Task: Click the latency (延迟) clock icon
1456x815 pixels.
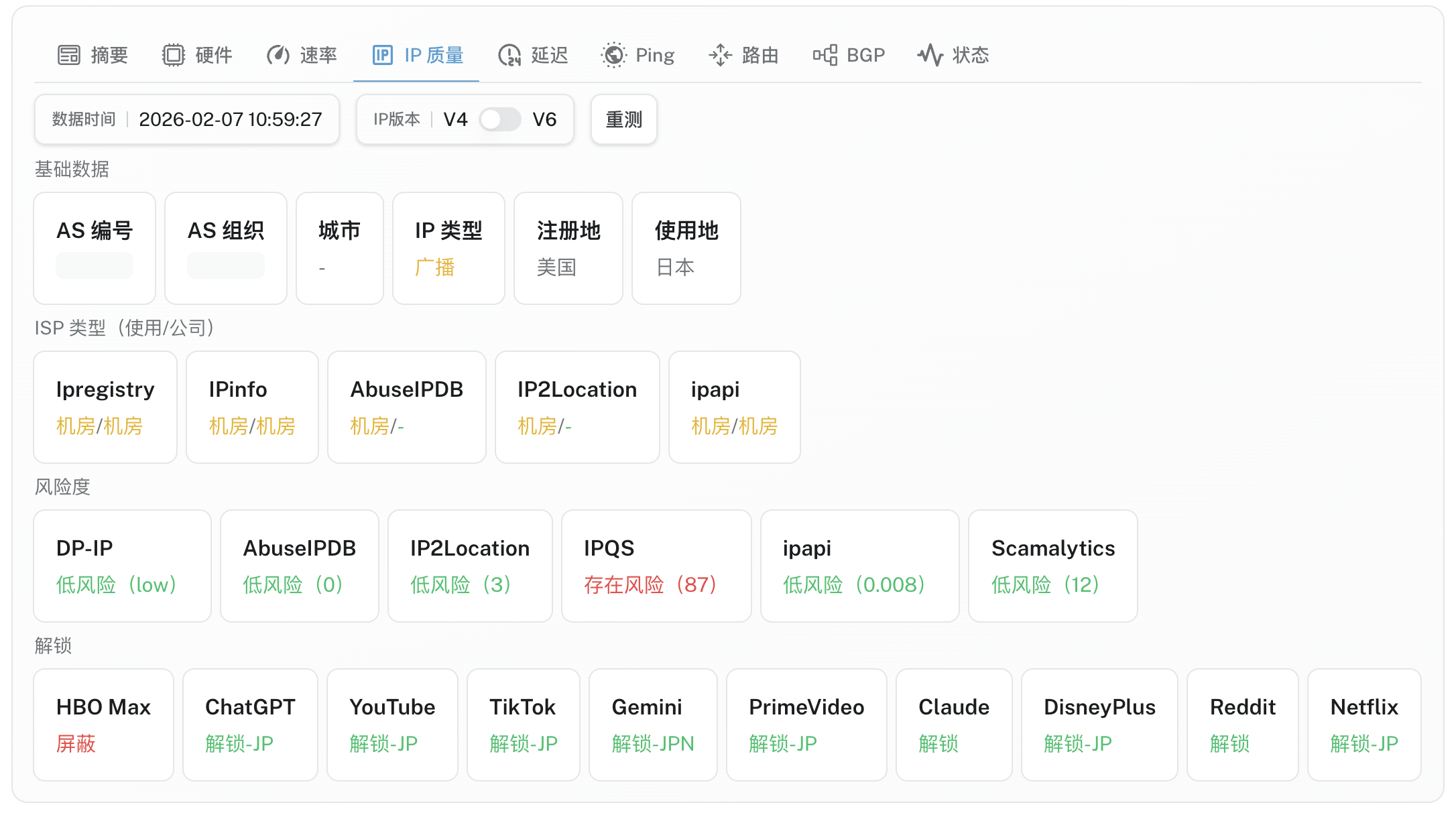Action: tap(509, 55)
